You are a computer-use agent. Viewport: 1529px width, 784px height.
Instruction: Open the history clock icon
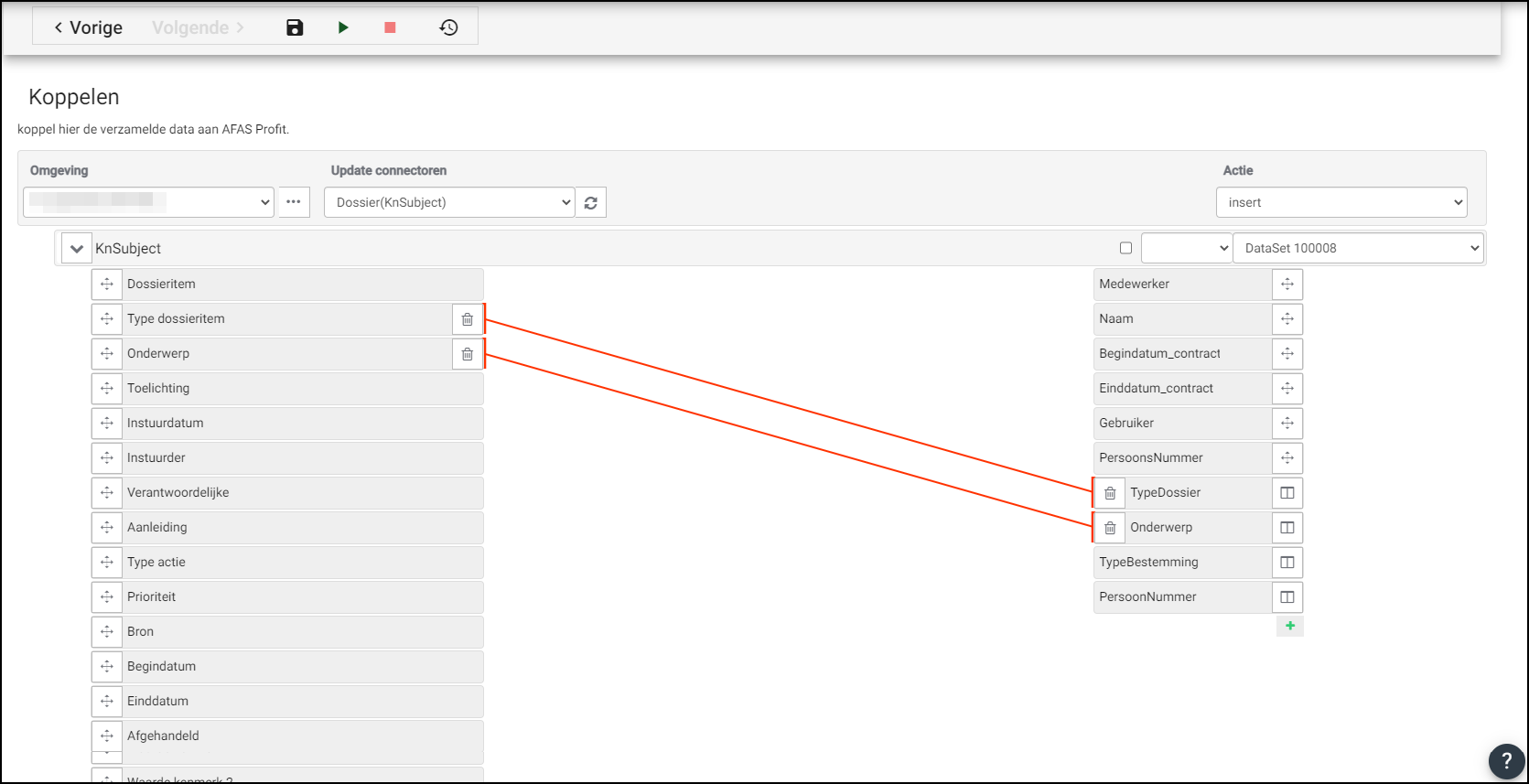point(448,27)
